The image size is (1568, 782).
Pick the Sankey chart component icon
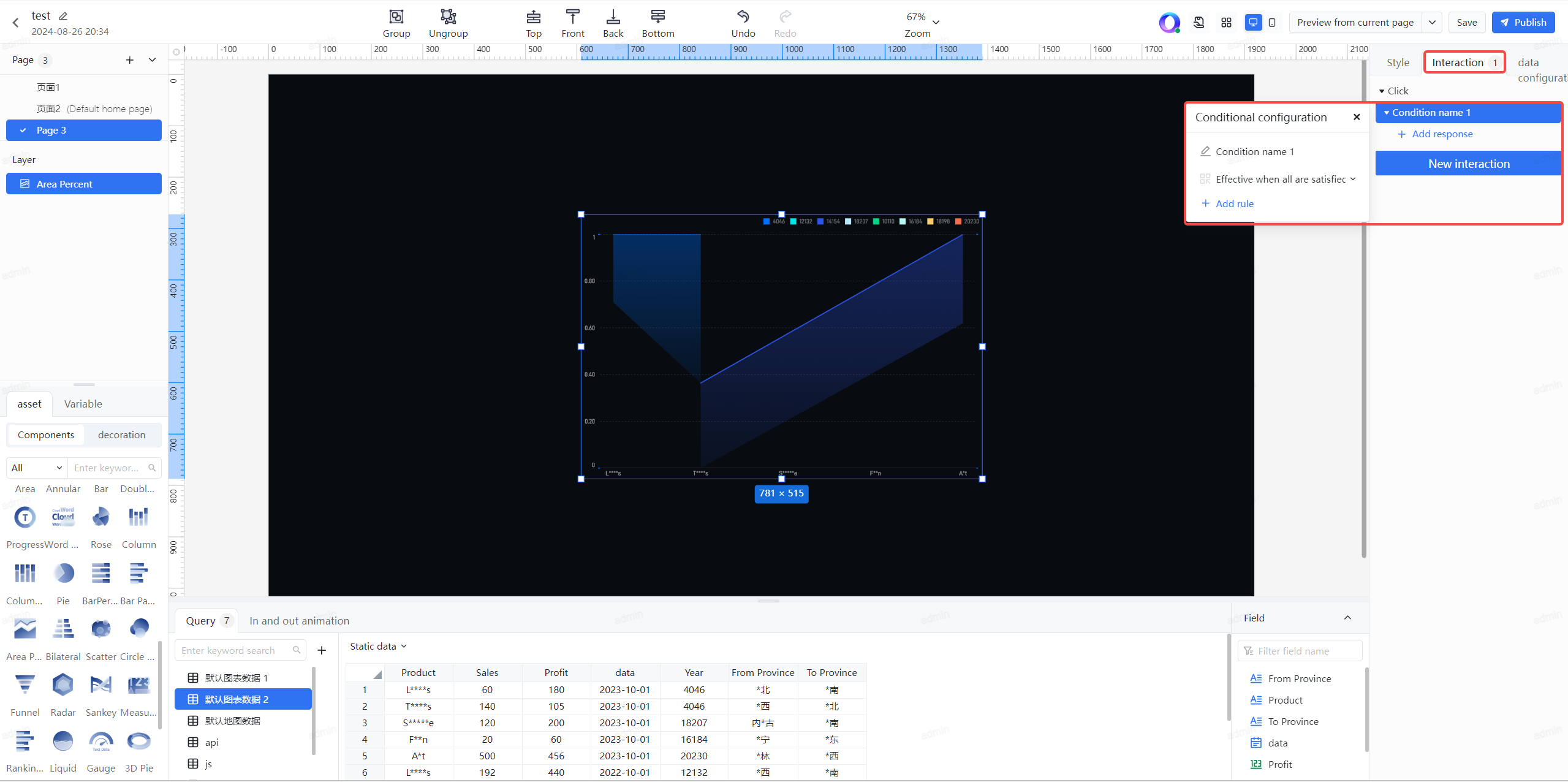[101, 685]
